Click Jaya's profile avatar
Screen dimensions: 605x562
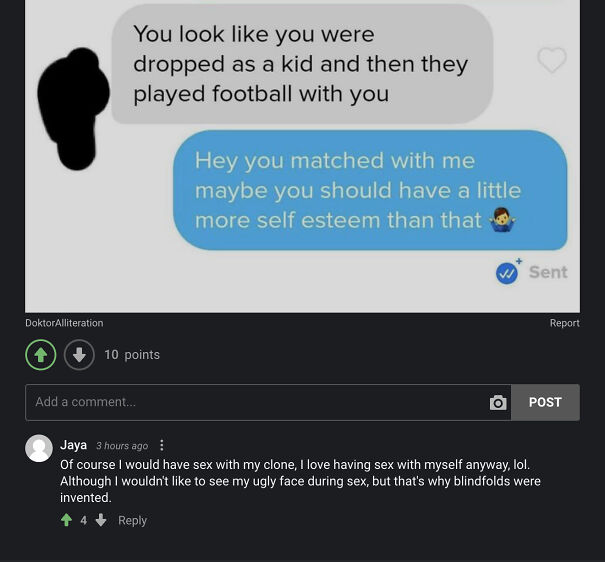click(39, 448)
